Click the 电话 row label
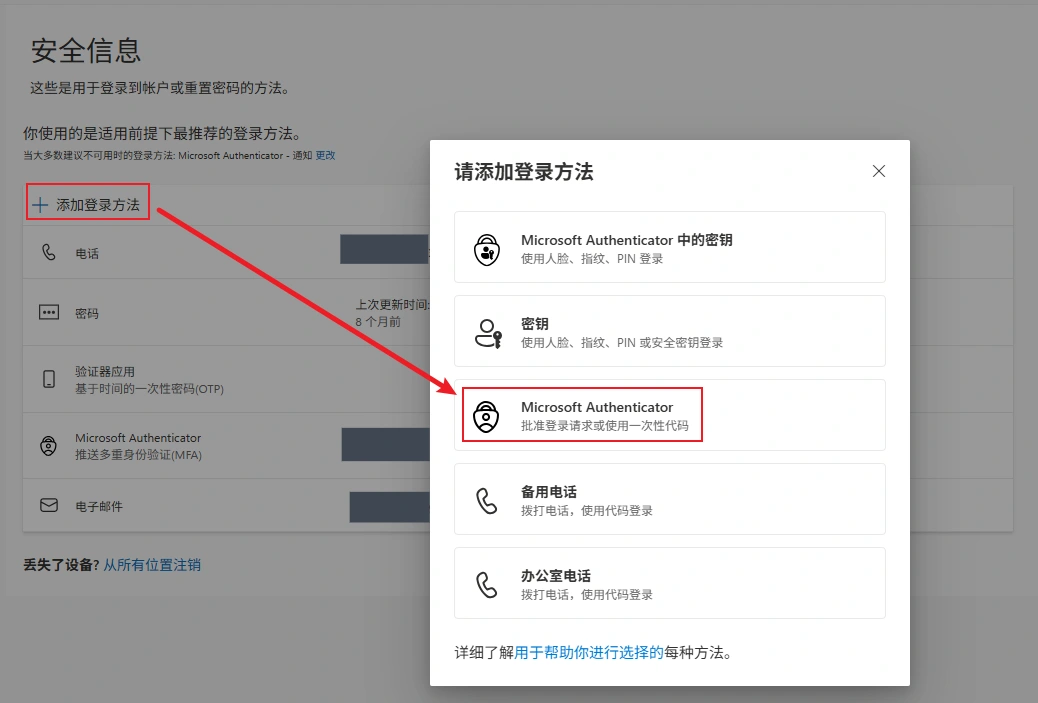The width and height of the screenshot is (1038, 703). click(87, 254)
